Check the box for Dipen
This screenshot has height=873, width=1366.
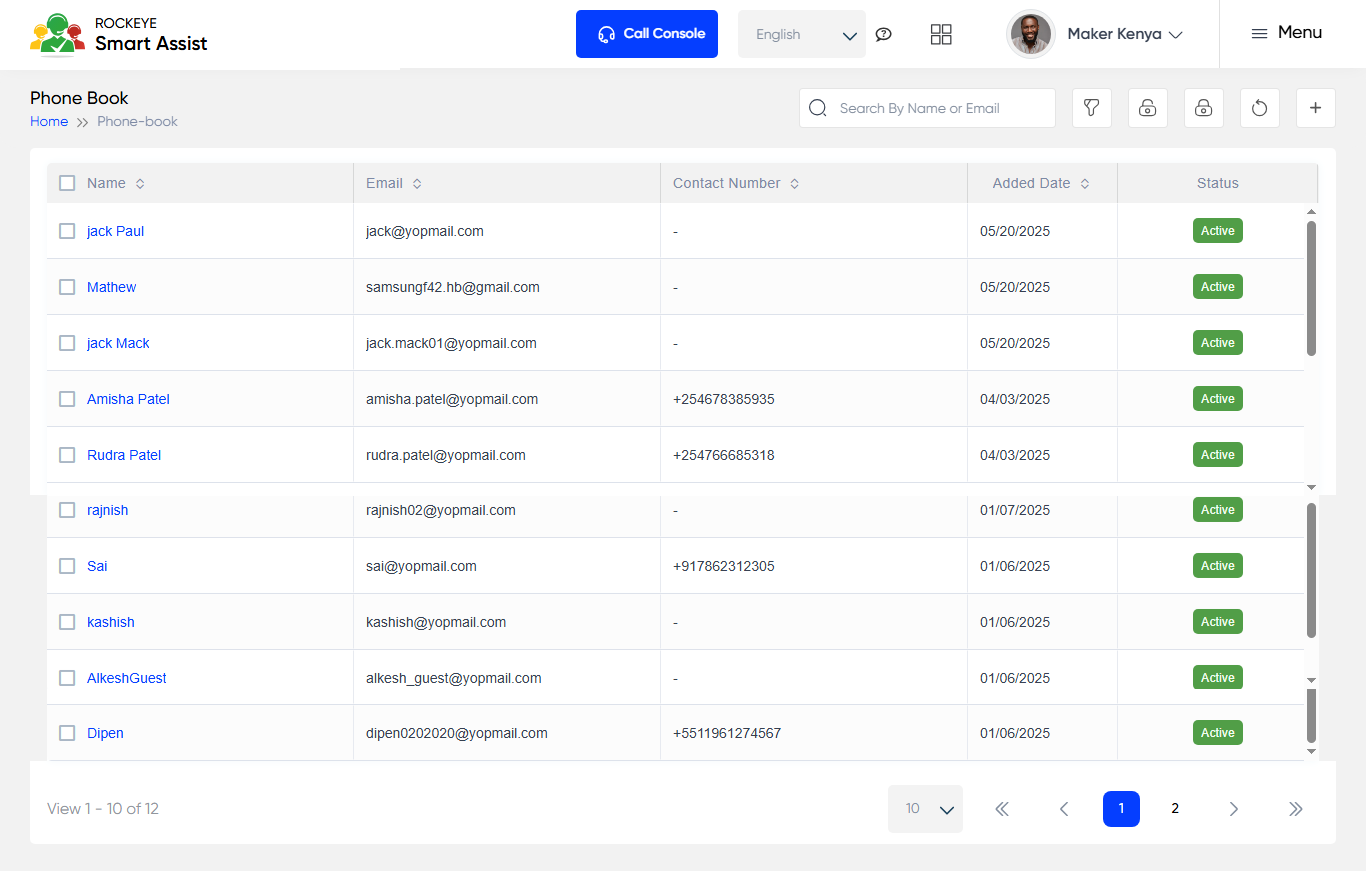pos(67,733)
